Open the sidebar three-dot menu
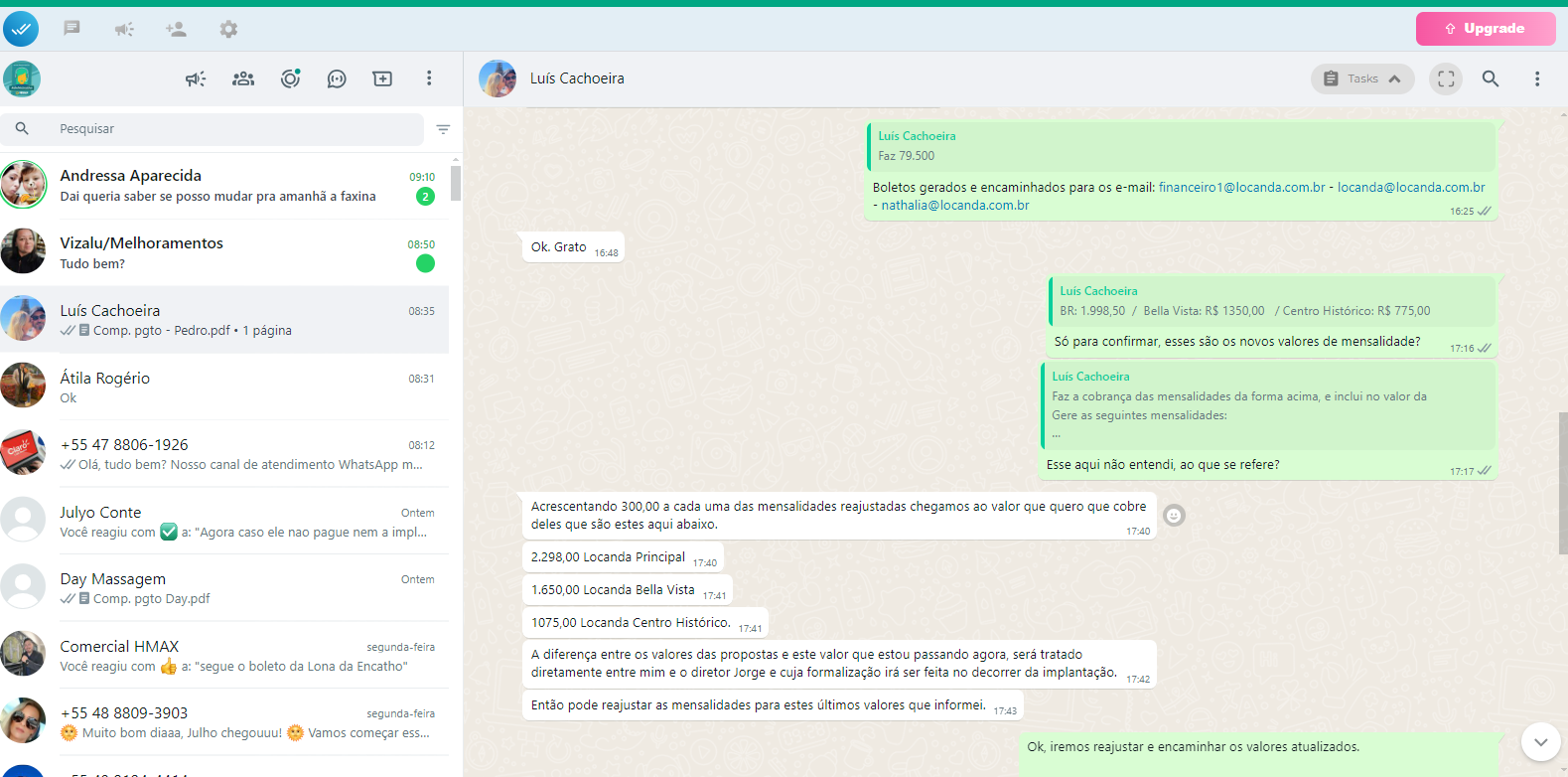The image size is (1568, 777). pos(429,78)
